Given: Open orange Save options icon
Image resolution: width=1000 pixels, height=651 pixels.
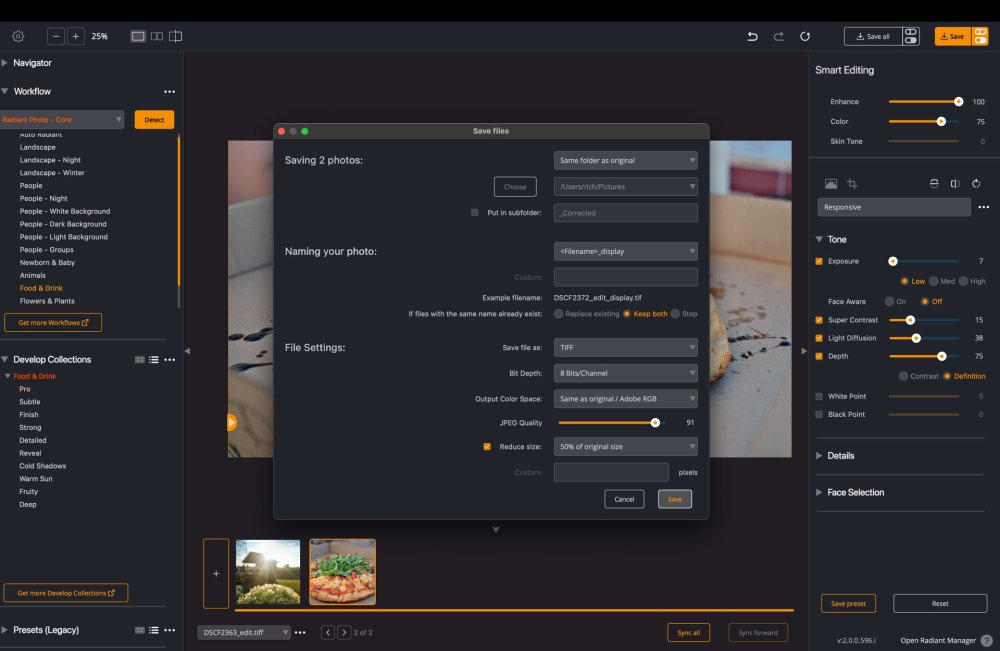Looking at the screenshot, I should tap(980, 36).
